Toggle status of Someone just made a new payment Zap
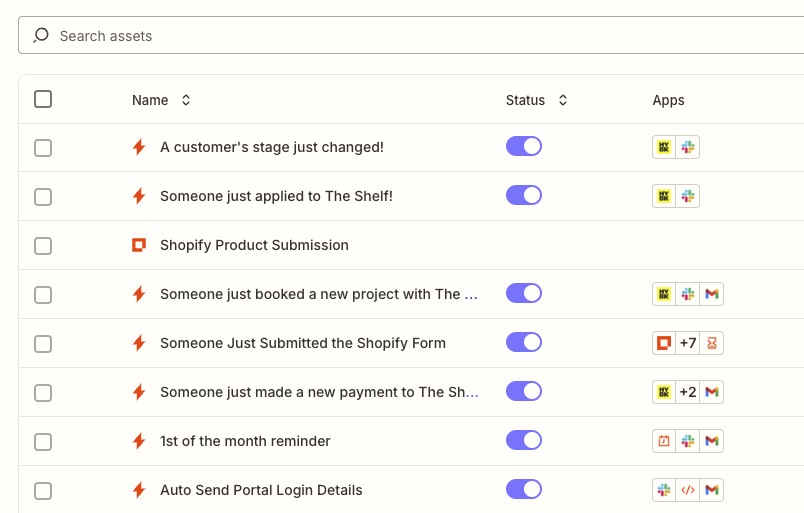This screenshot has height=513, width=804. click(x=524, y=391)
